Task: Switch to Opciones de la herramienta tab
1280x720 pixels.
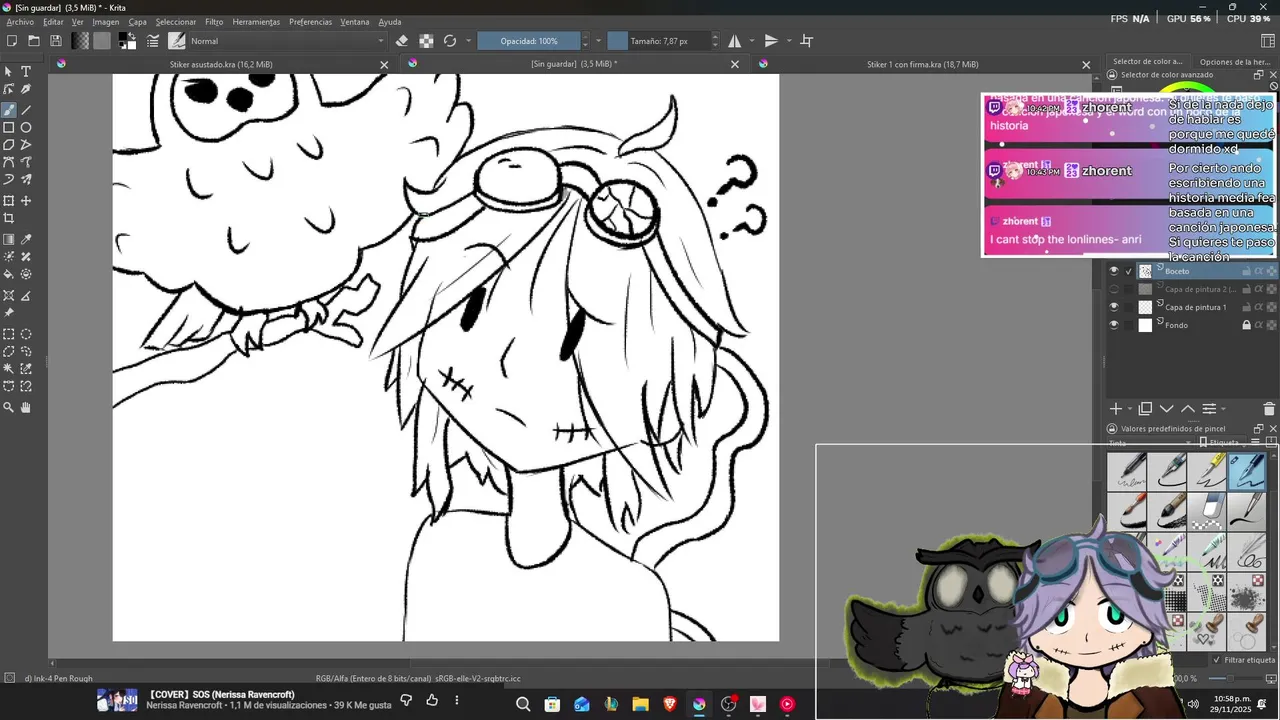Action: [1235, 62]
